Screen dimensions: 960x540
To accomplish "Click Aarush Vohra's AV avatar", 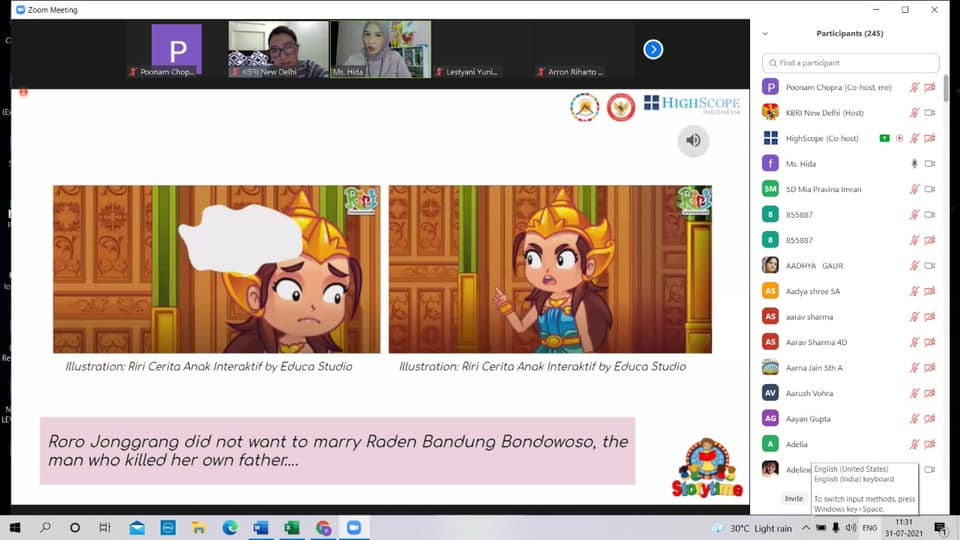I will [770, 393].
